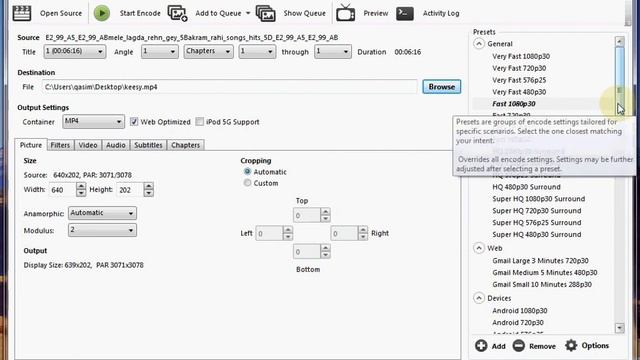Viewport: 640px width, 360px height.
Task: Click the Height value field
Action: point(130,190)
